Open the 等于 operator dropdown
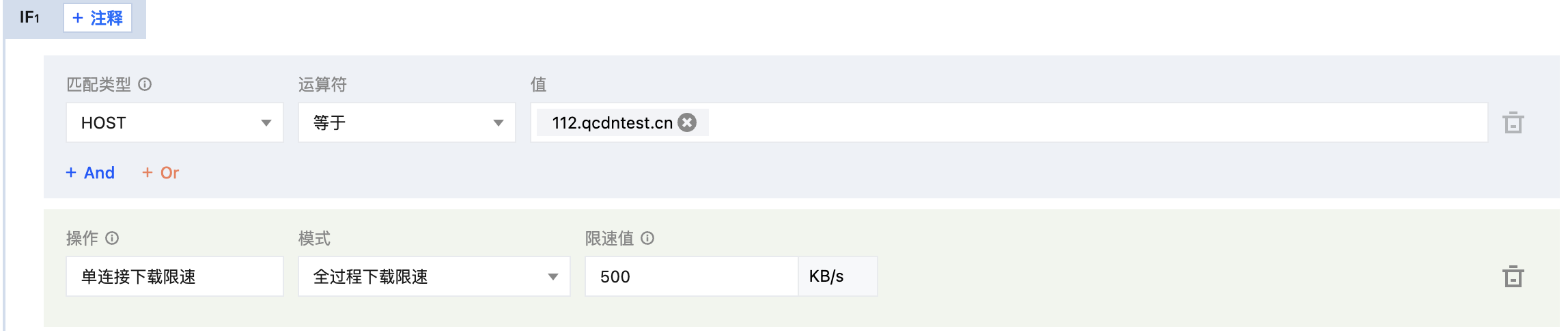This screenshot has width=1568, height=331. [407, 122]
